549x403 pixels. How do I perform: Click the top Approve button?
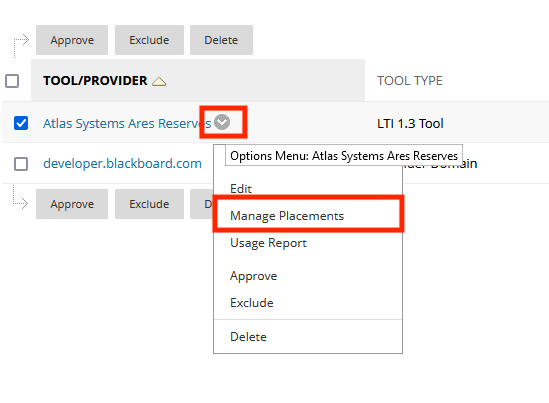pos(72,40)
